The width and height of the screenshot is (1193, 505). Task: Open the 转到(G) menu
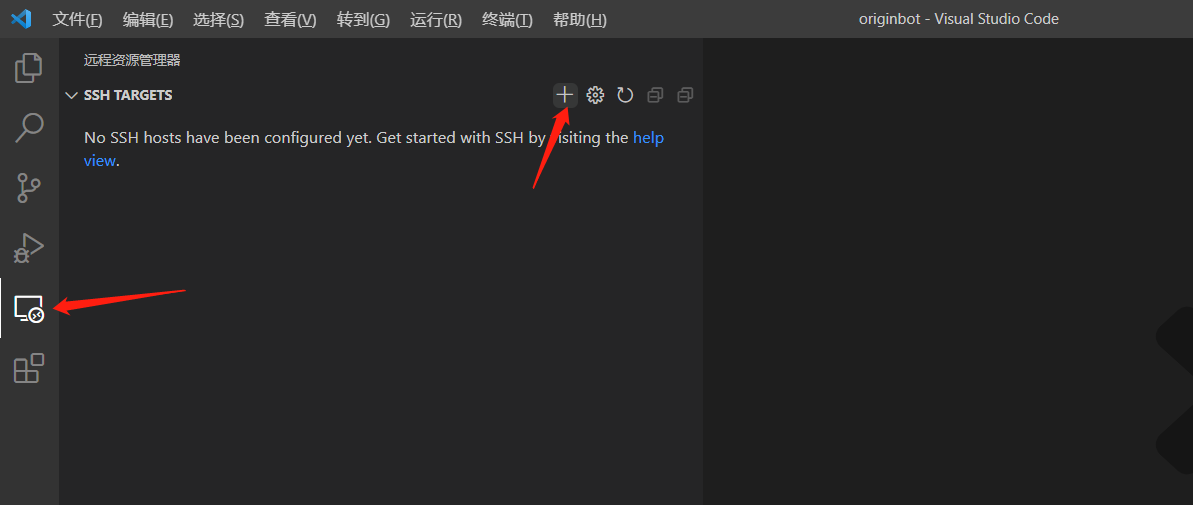[x=363, y=20]
